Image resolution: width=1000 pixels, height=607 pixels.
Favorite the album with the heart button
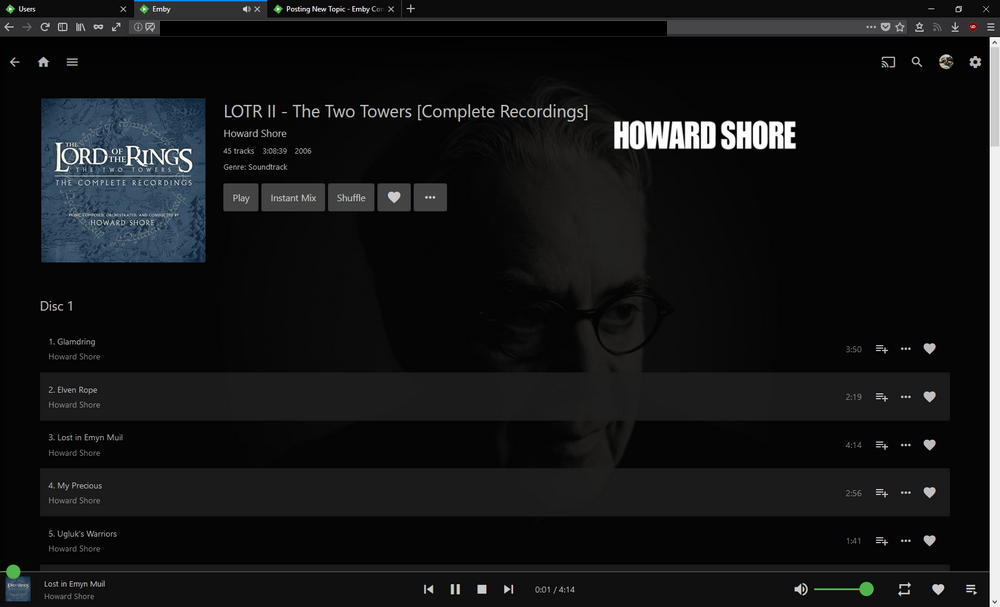click(393, 198)
